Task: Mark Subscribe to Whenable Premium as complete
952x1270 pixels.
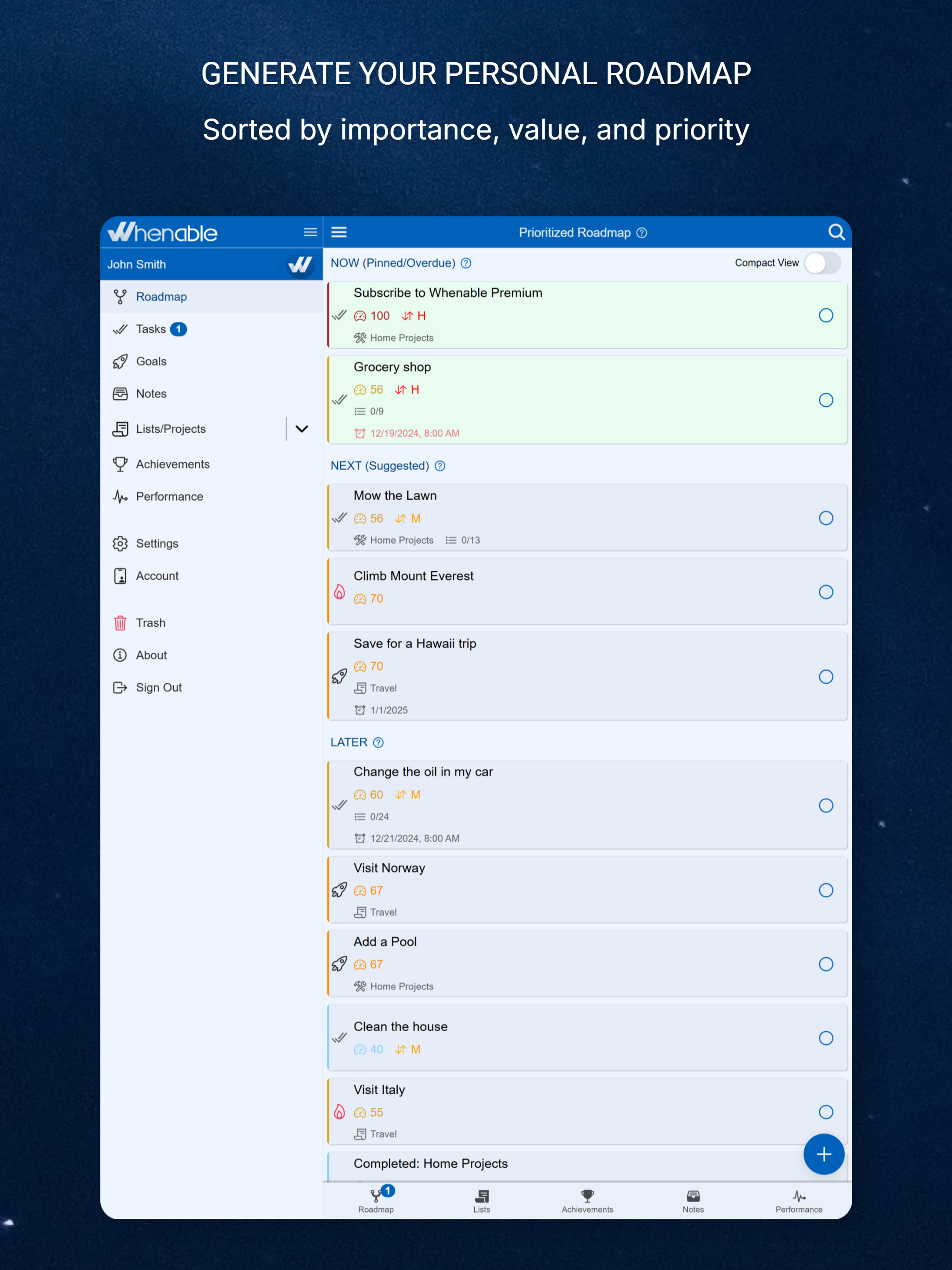Action: click(x=826, y=315)
